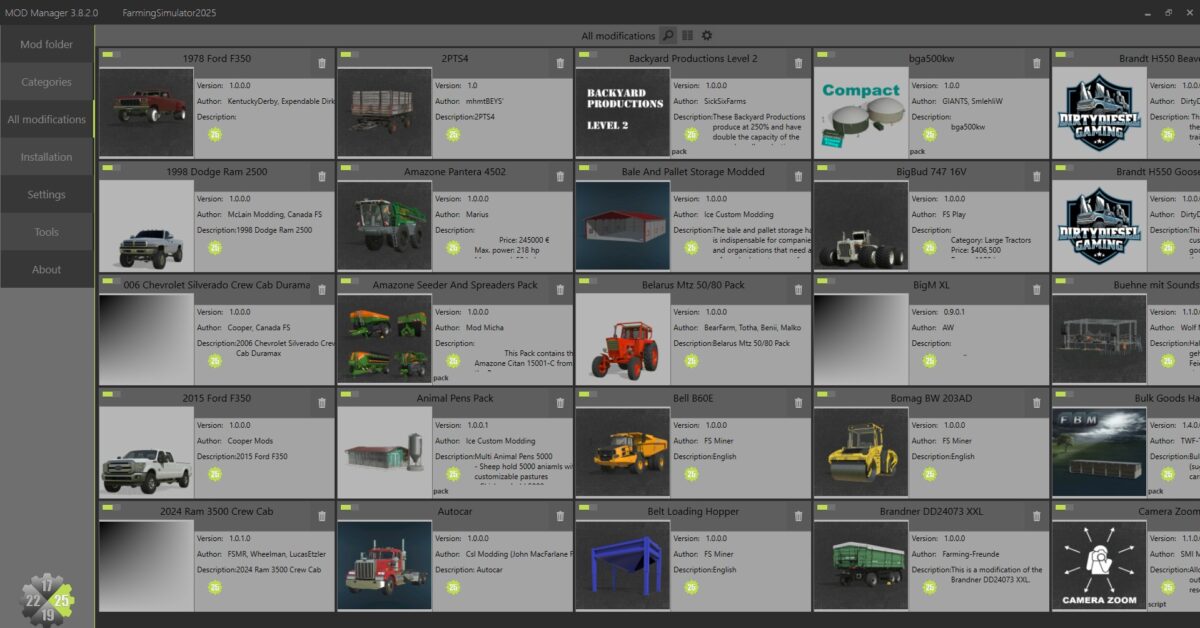This screenshot has height=628, width=1200.
Task: Open the gear settings icon in the top toolbar
Action: point(707,35)
